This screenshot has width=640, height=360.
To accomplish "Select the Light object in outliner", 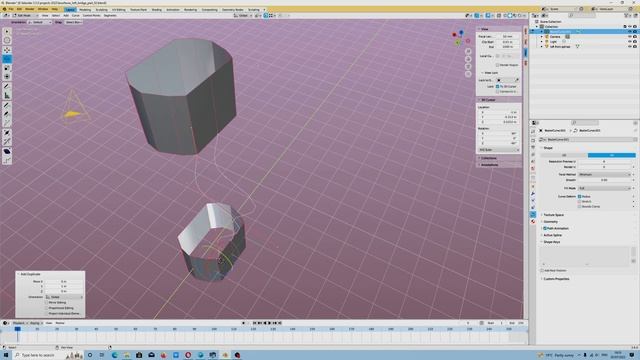I will [x=553, y=42].
